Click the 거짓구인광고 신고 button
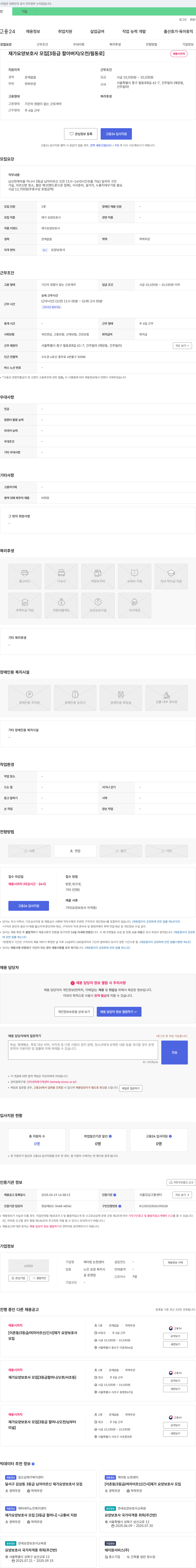Viewport: 196px width, 1568px height. [181, 1183]
